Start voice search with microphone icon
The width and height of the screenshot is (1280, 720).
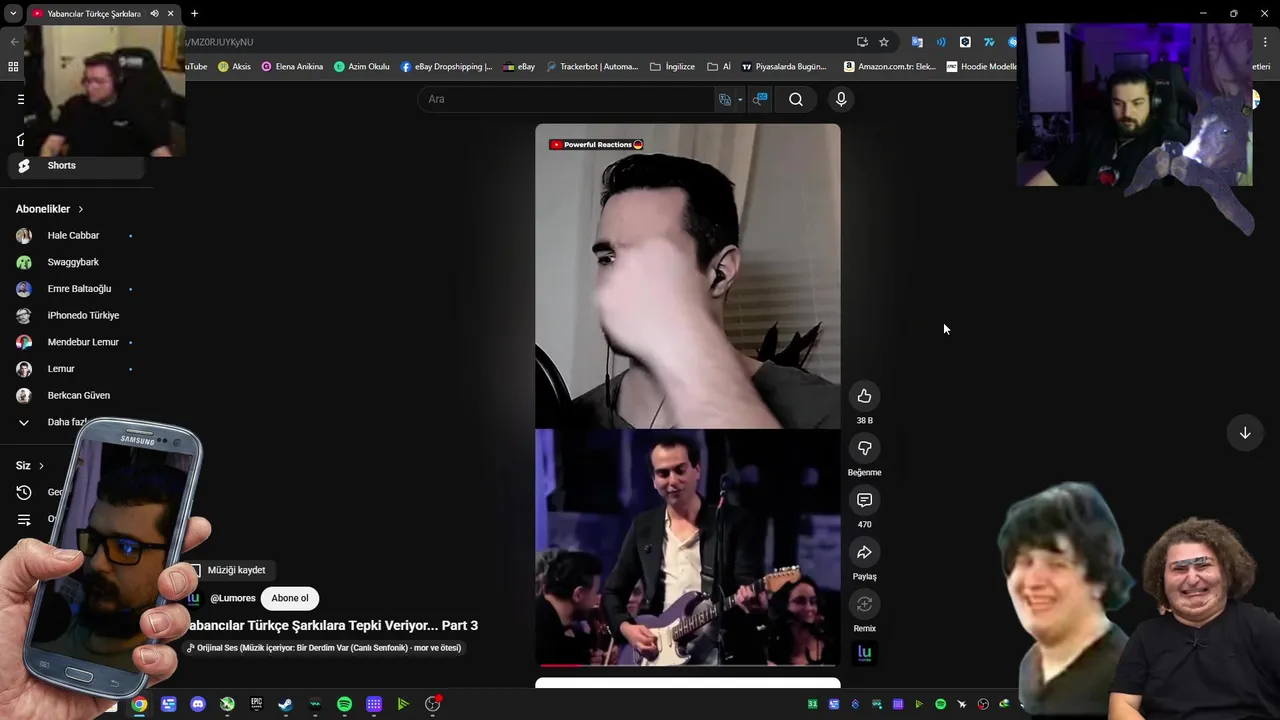point(841,99)
